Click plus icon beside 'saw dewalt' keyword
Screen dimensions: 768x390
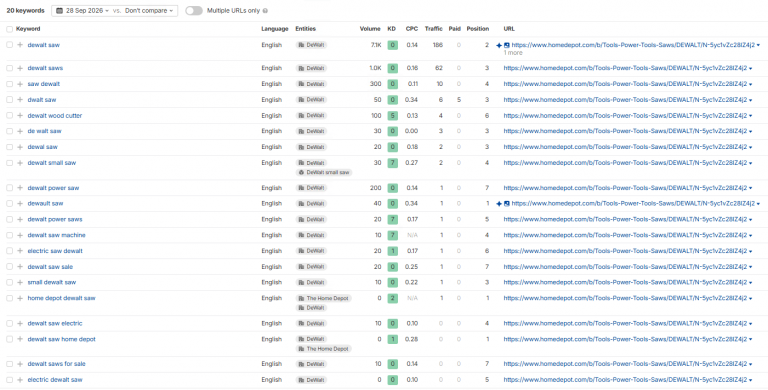[20, 84]
